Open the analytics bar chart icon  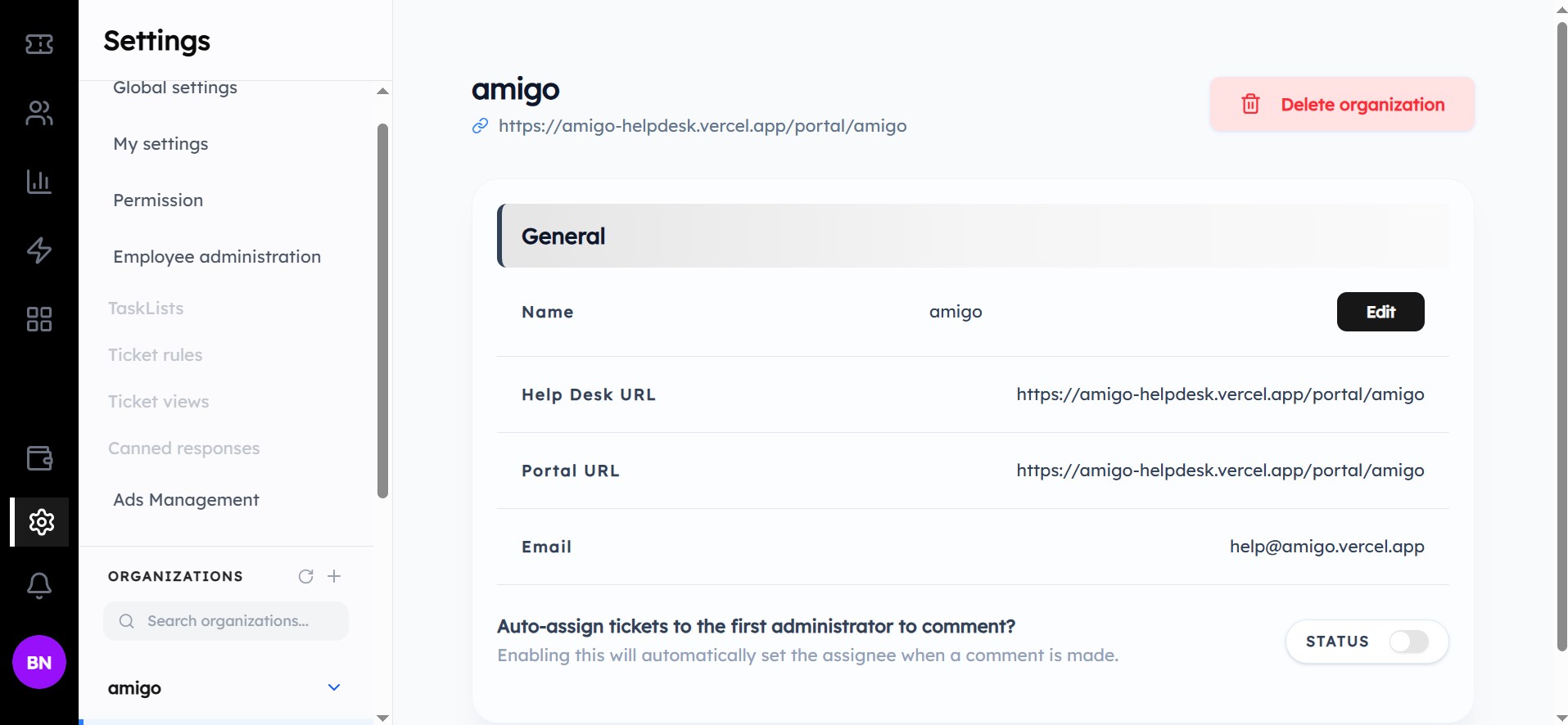38,182
